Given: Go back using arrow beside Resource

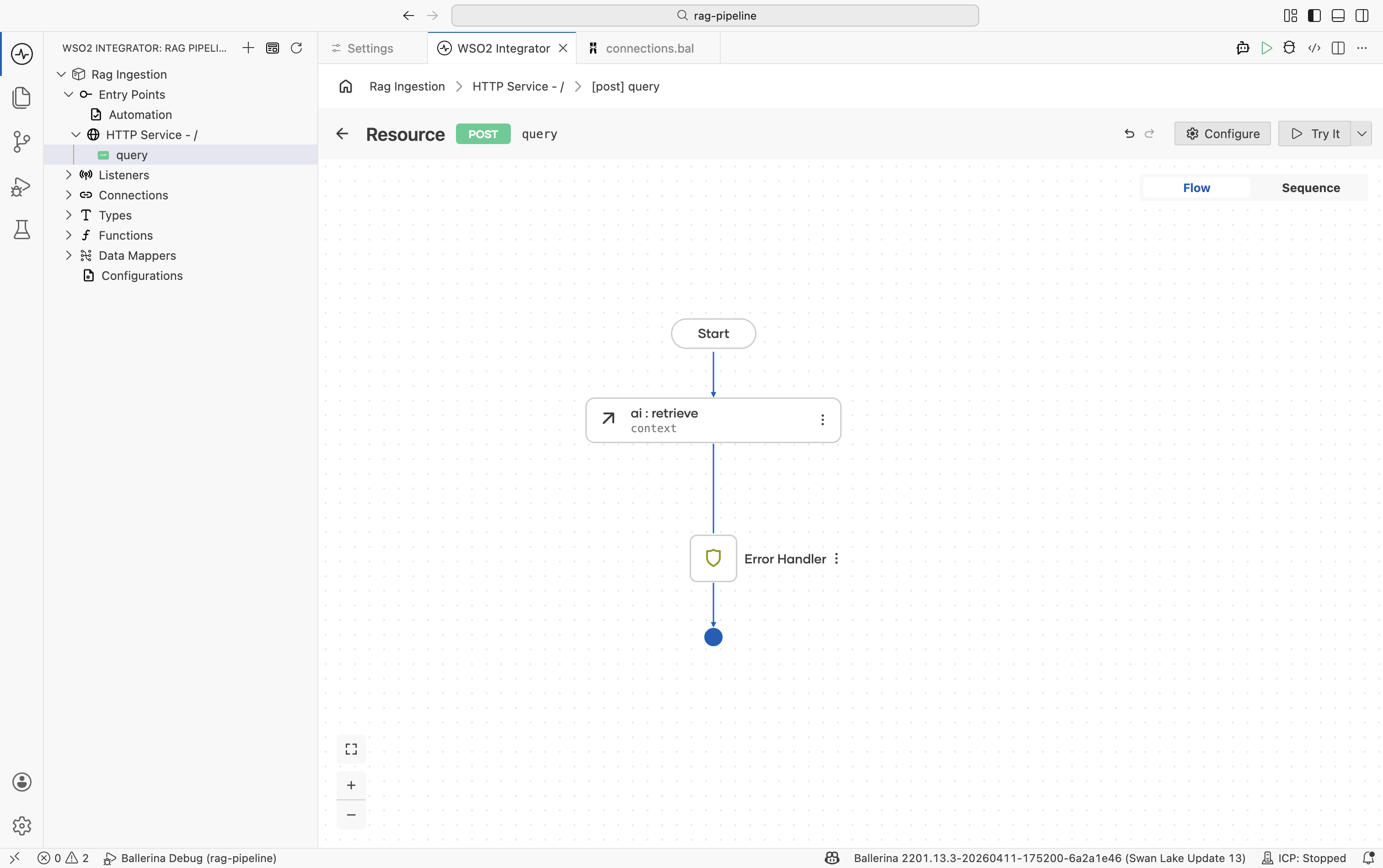Looking at the screenshot, I should pyautogui.click(x=342, y=134).
